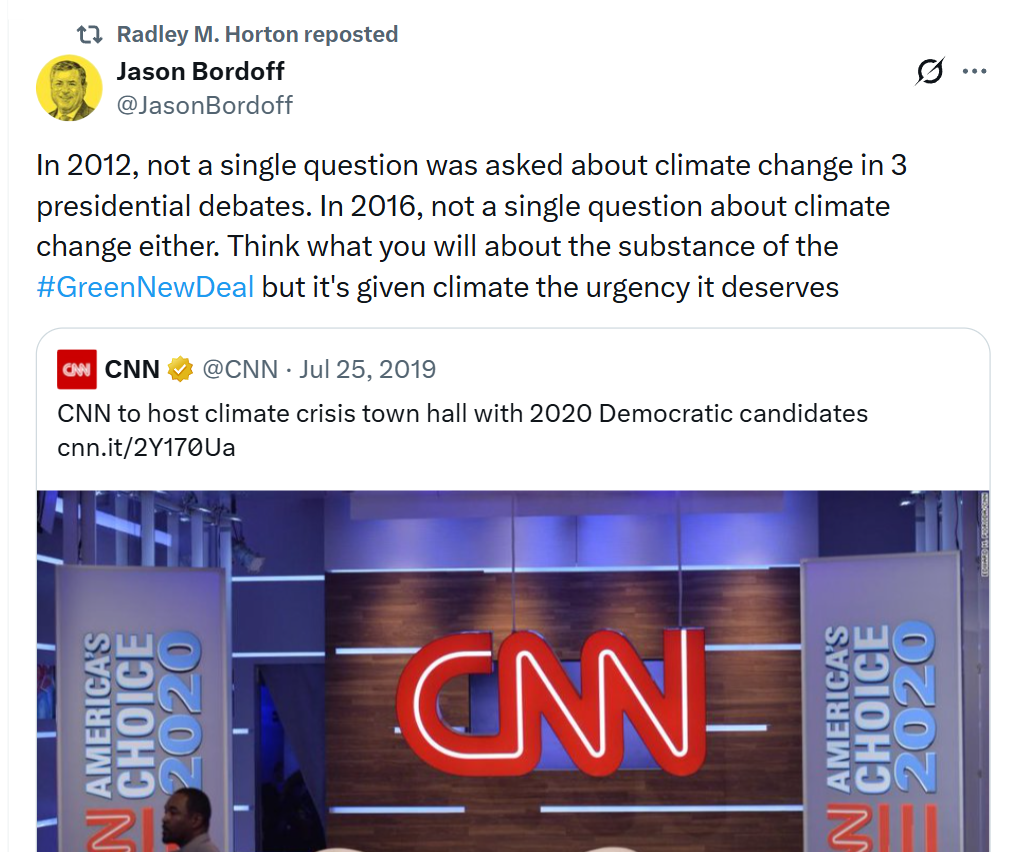Click the repost arrows icon
This screenshot has height=852, width=1011.
(90, 34)
